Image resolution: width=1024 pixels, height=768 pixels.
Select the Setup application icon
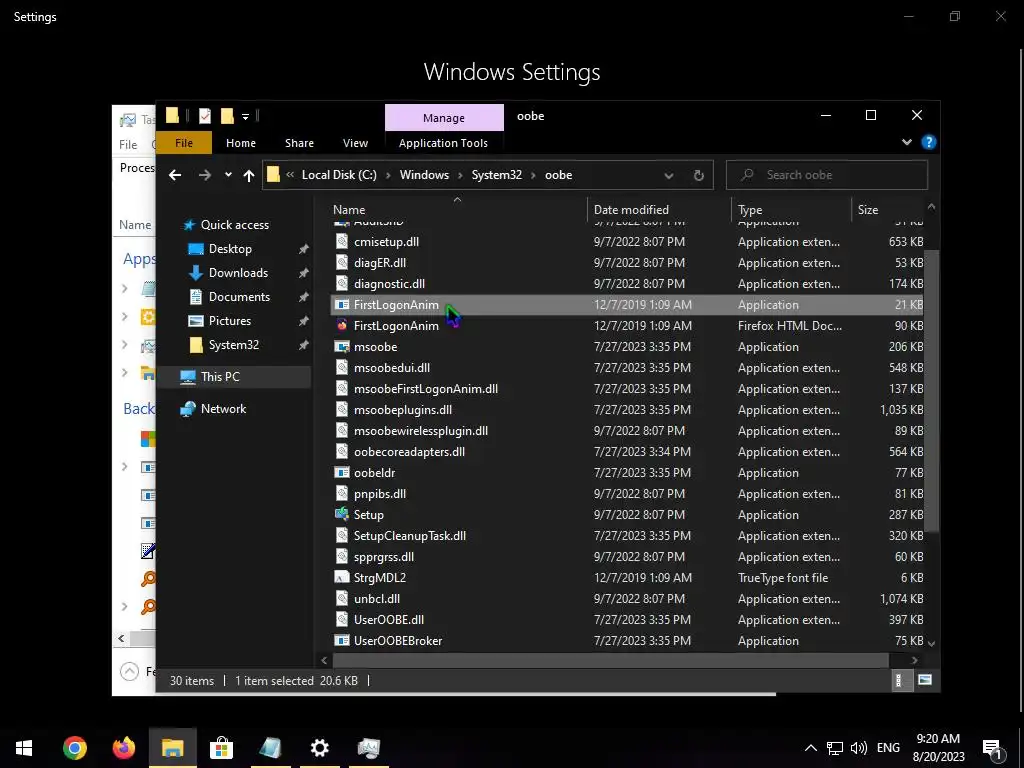point(342,515)
